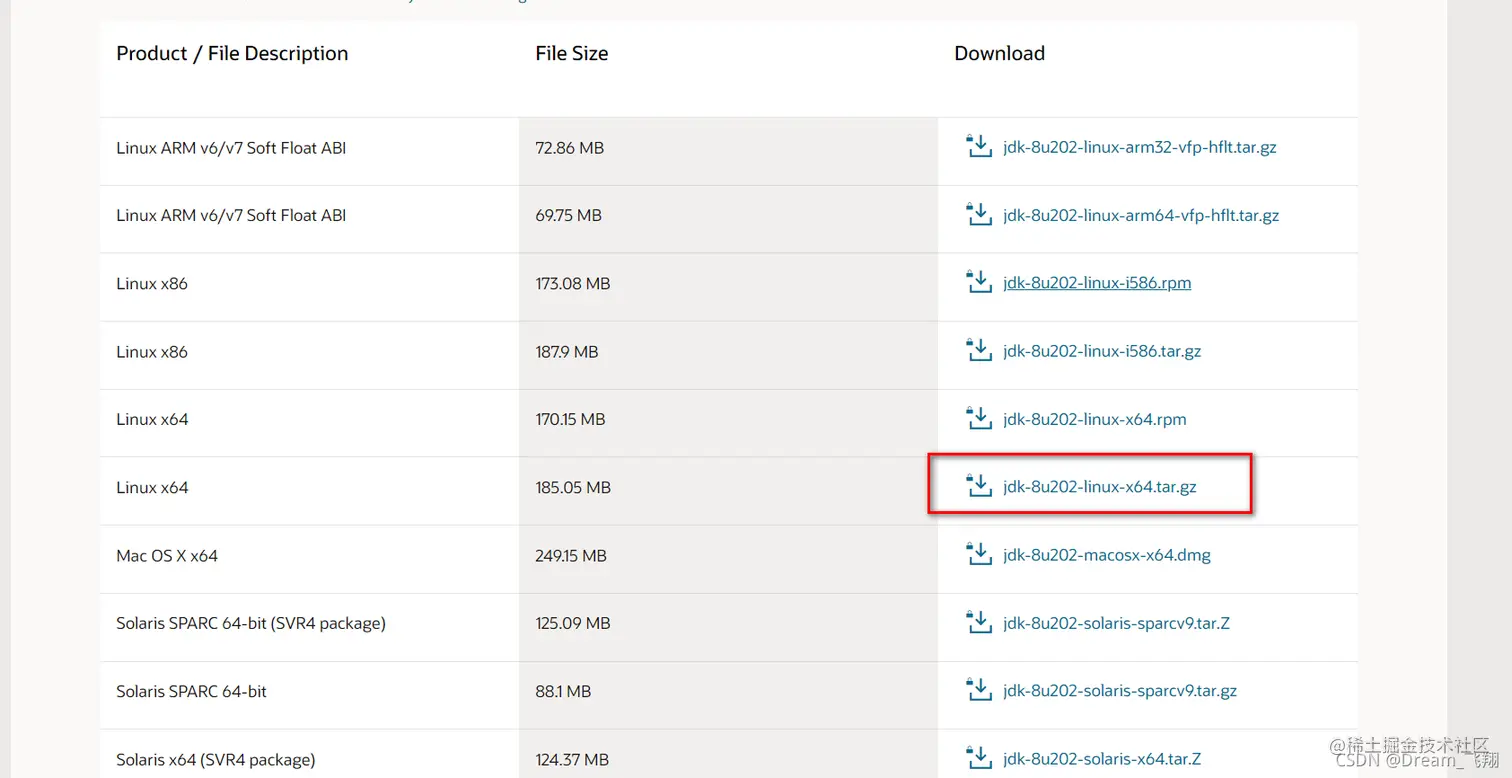This screenshot has width=1512, height=778.
Task: Click download icon beside jdk-8u202-macosx-x64.dmg
Action: (978, 555)
